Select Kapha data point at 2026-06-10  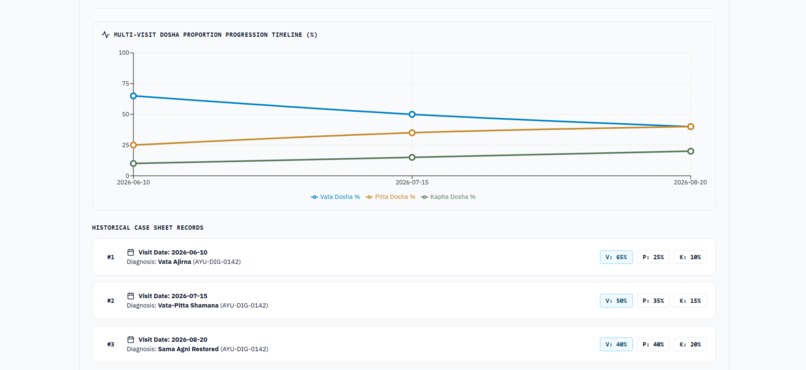pos(133,163)
